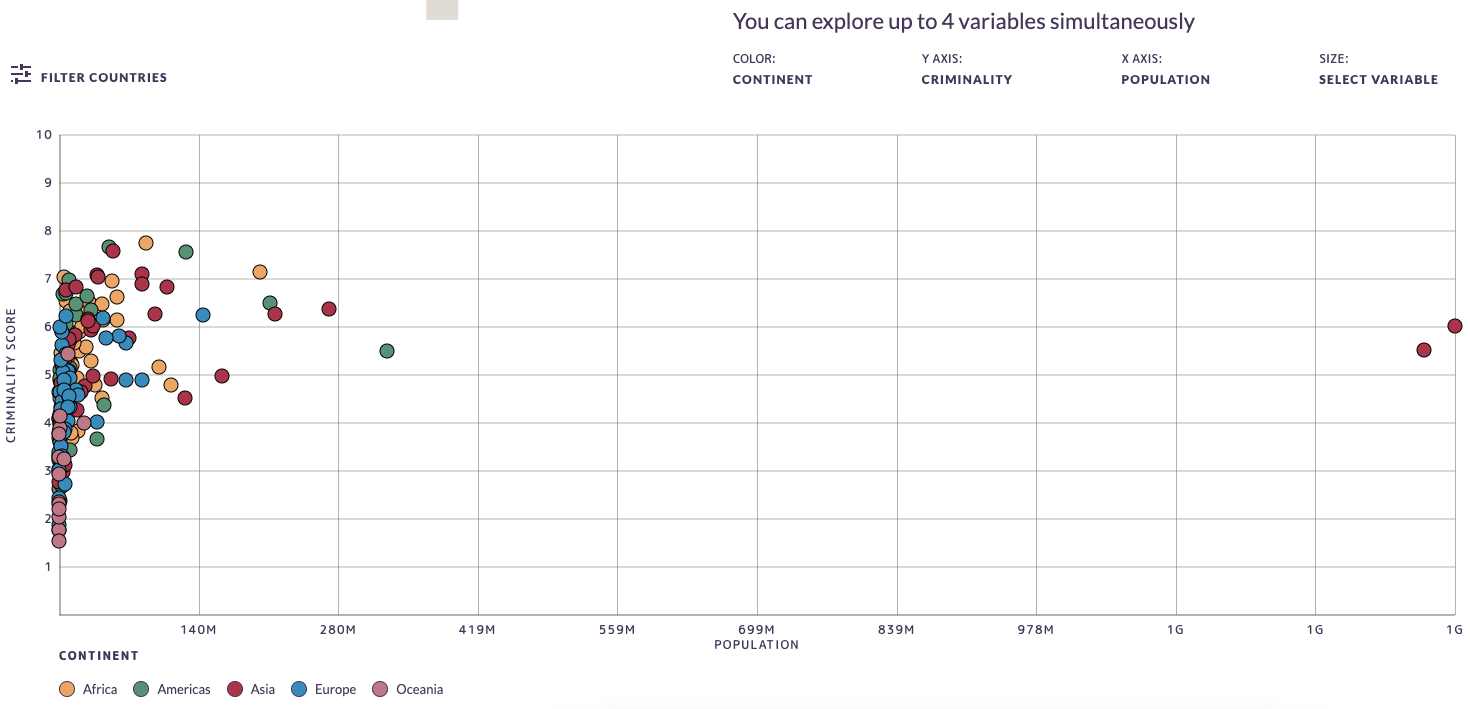Toggle Americas in the continent legend
Image resolution: width=1470 pixels, height=709 pixels.
click(x=183, y=689)
